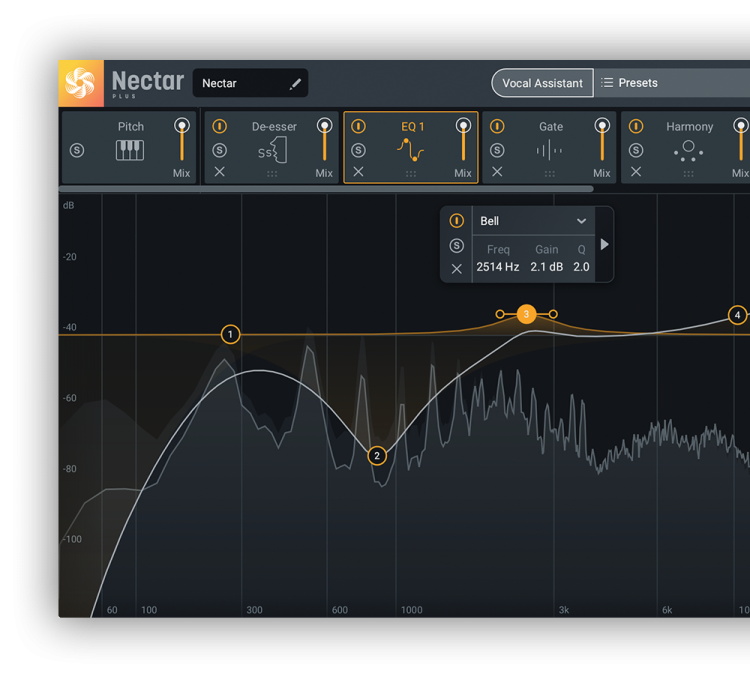Click left Q handle of node 3
750x680 pixels.
pos(500,314)
